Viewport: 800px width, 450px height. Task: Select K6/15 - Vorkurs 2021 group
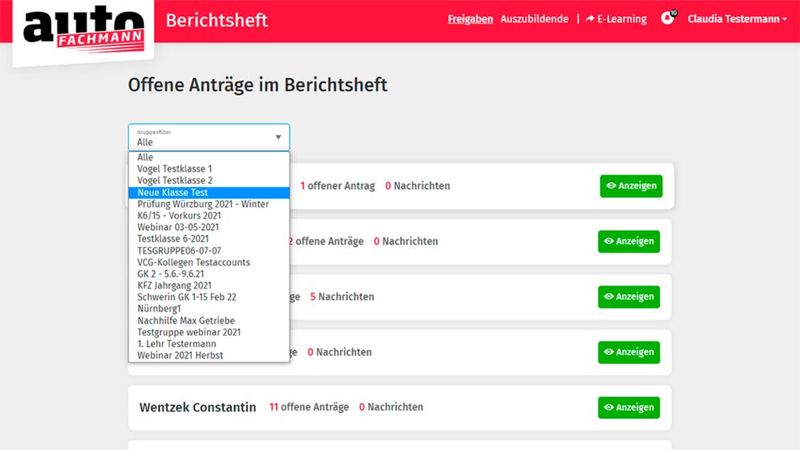pos(209,216)
